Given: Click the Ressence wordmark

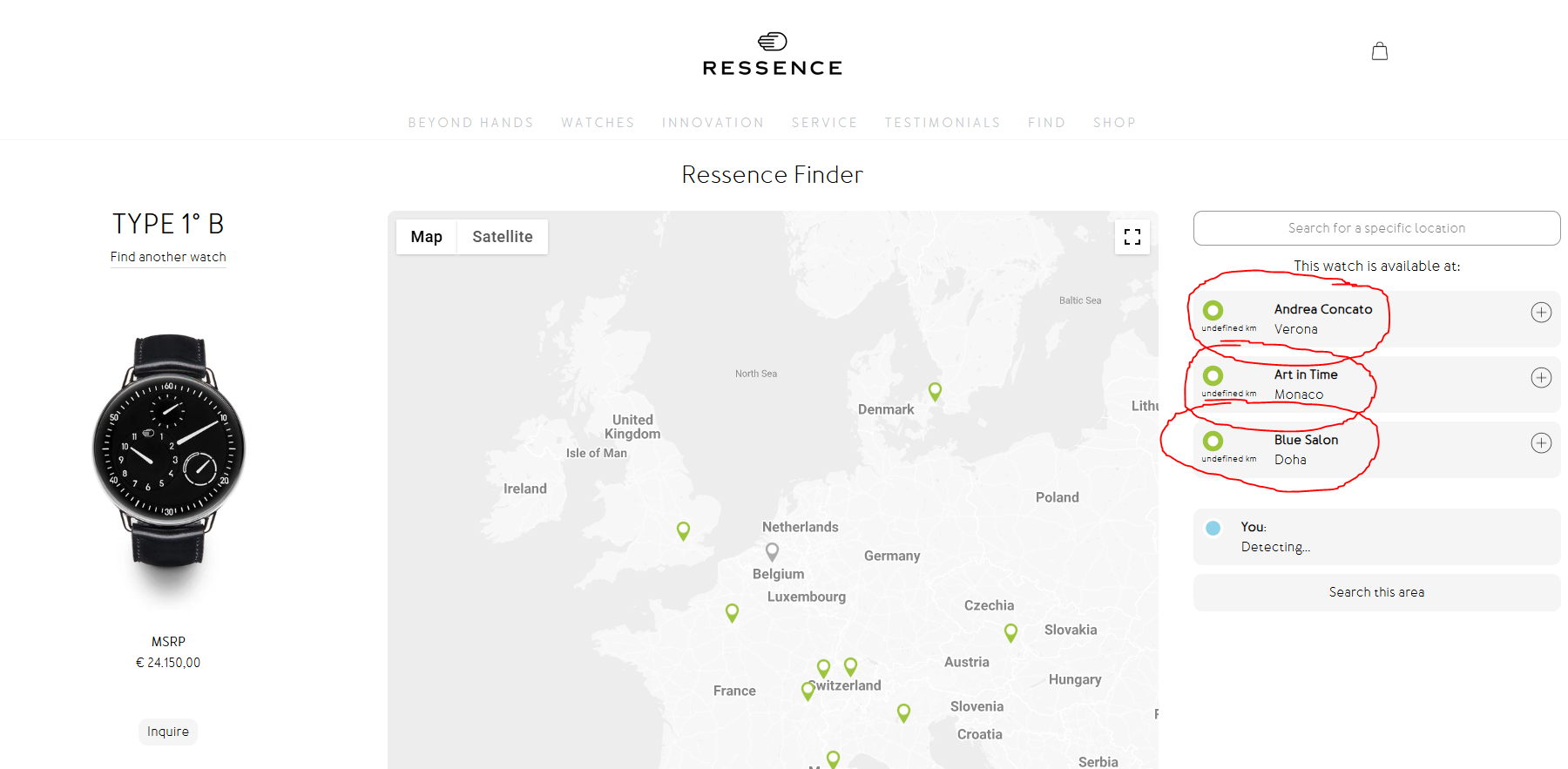Looking at the screenshot, I should pos(773,68).
